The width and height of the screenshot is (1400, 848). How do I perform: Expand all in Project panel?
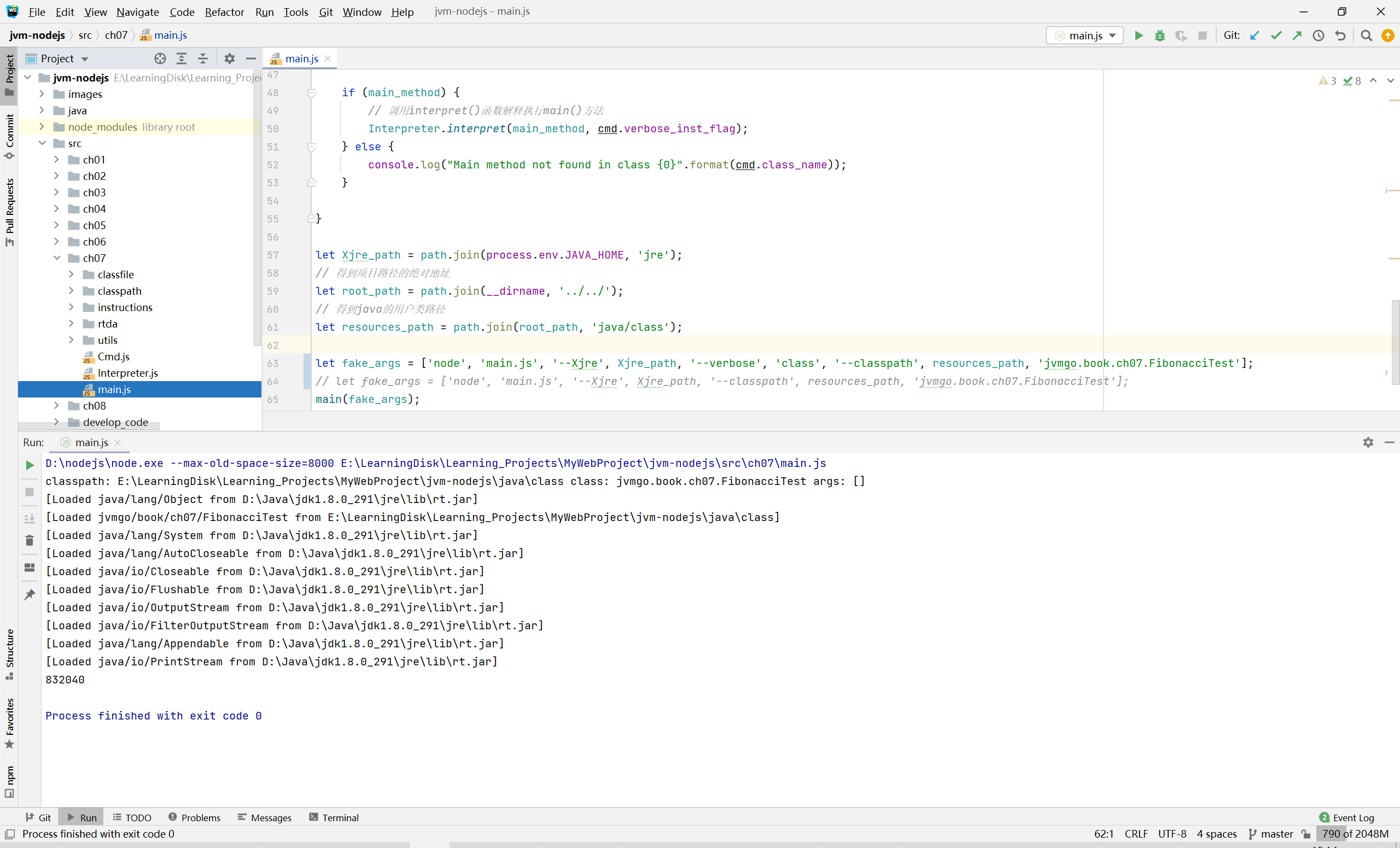pyautogui.click(x=182, y=59)
